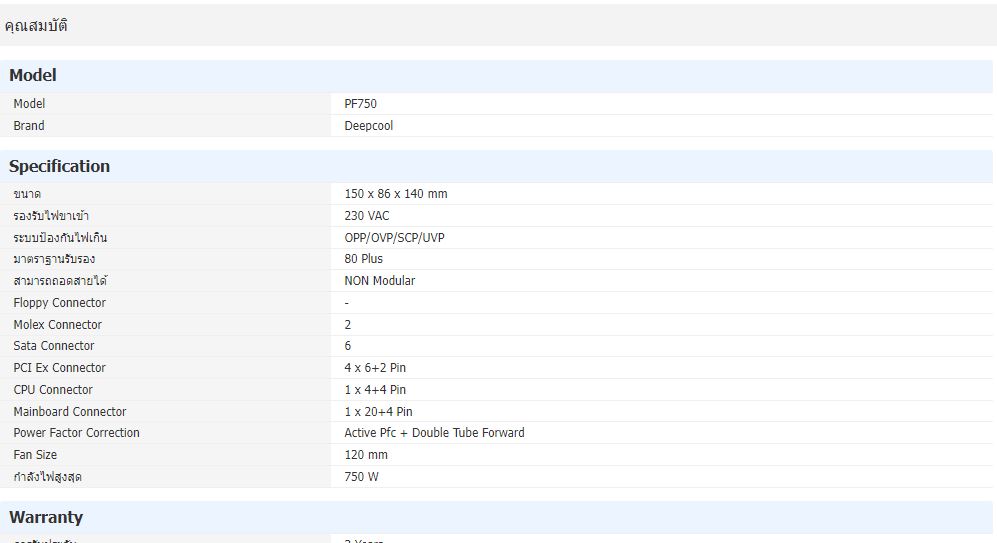
Task: Click the คุณสมบัติ tab heading
Action: click(x=36, y=26)
